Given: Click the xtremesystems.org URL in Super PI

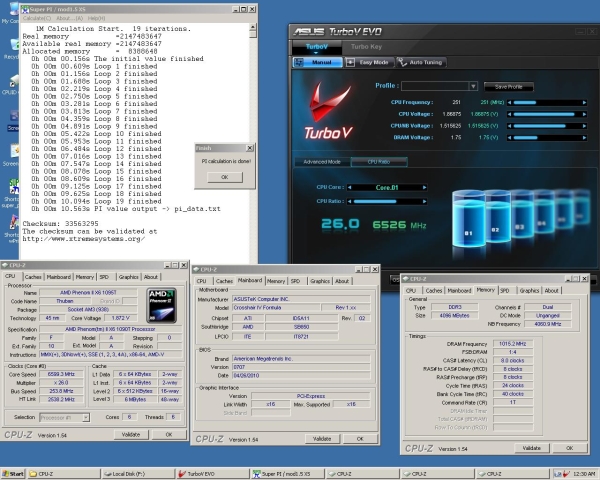Looking at the screenshot, I should pos(84,239).
